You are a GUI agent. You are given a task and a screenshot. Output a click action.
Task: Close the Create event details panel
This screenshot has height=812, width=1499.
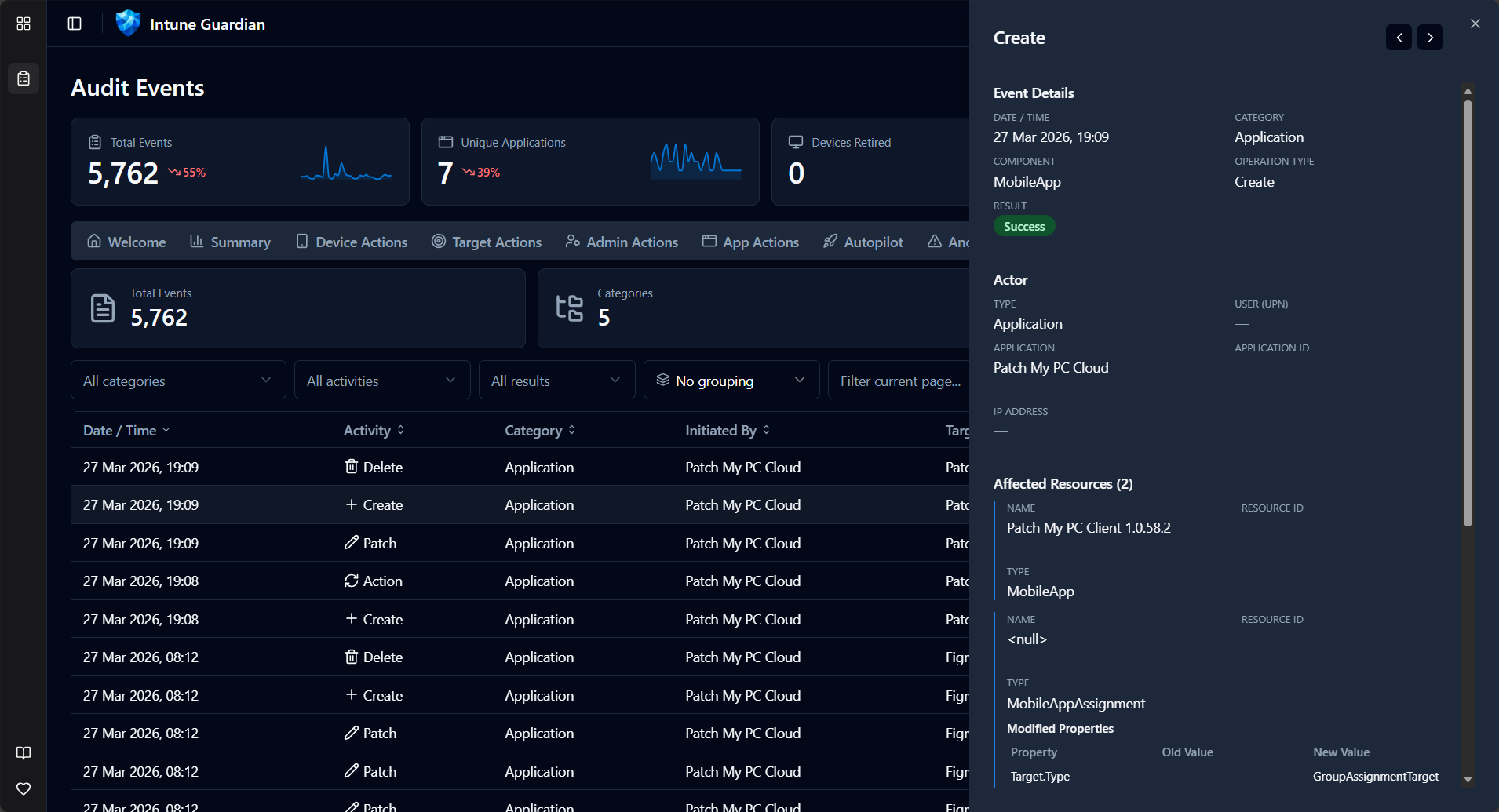point(1475,24)
